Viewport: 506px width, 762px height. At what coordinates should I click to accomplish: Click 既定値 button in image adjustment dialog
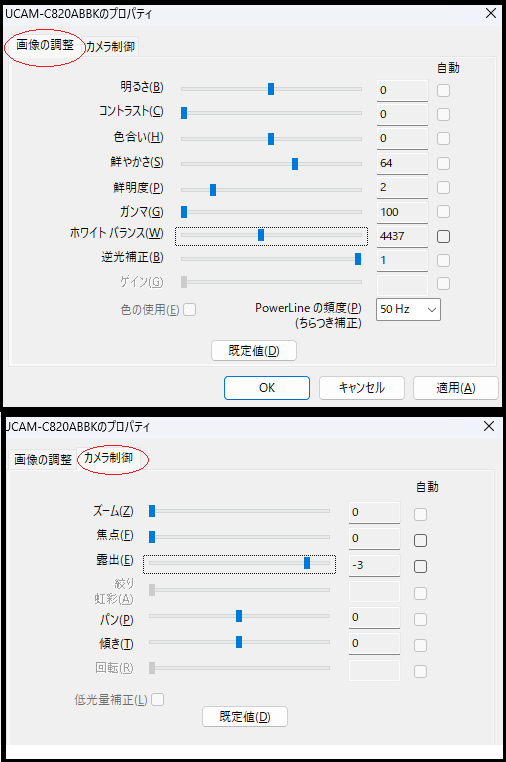pyautogui.click(x=254, y=351)
